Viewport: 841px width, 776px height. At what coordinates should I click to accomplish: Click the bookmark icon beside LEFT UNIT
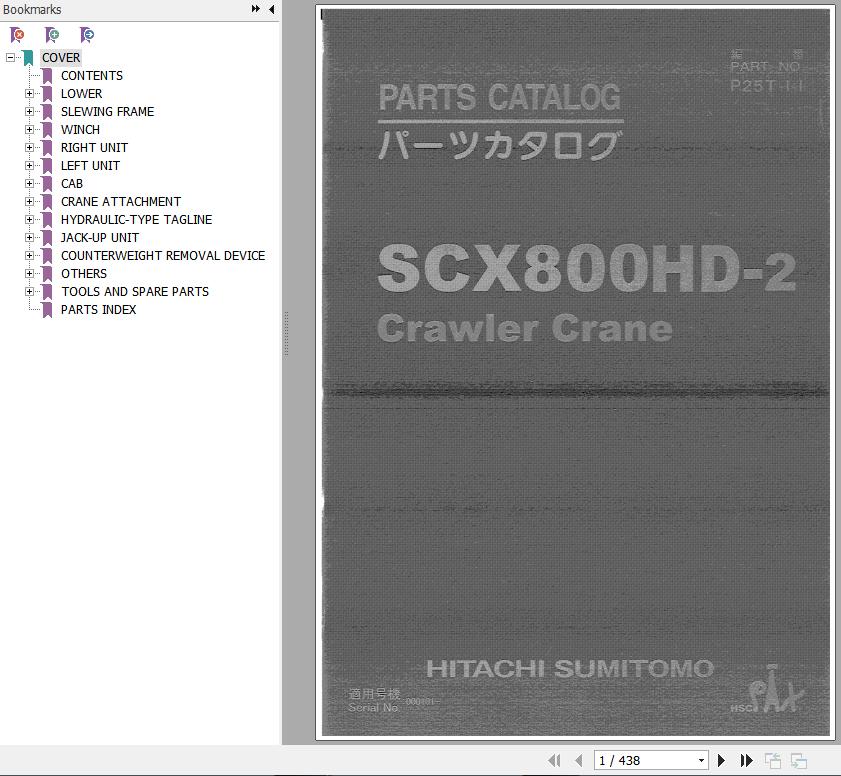(x=47, y=166)
